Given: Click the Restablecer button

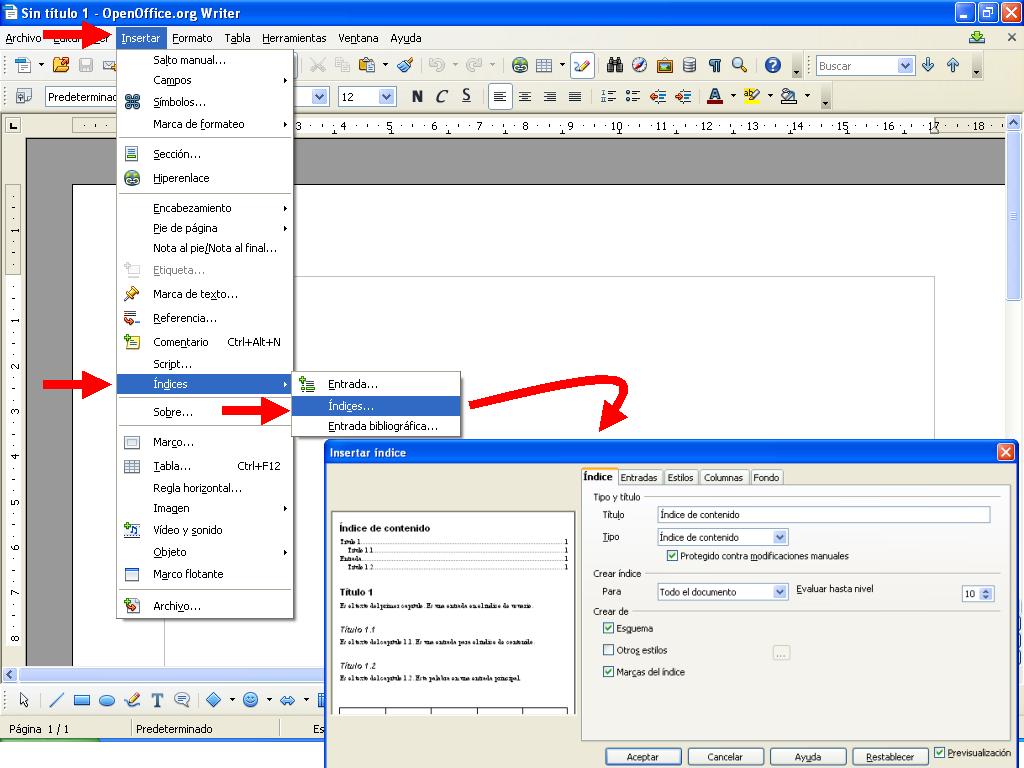Looking at the screenshot, I should tap(889, 757).
